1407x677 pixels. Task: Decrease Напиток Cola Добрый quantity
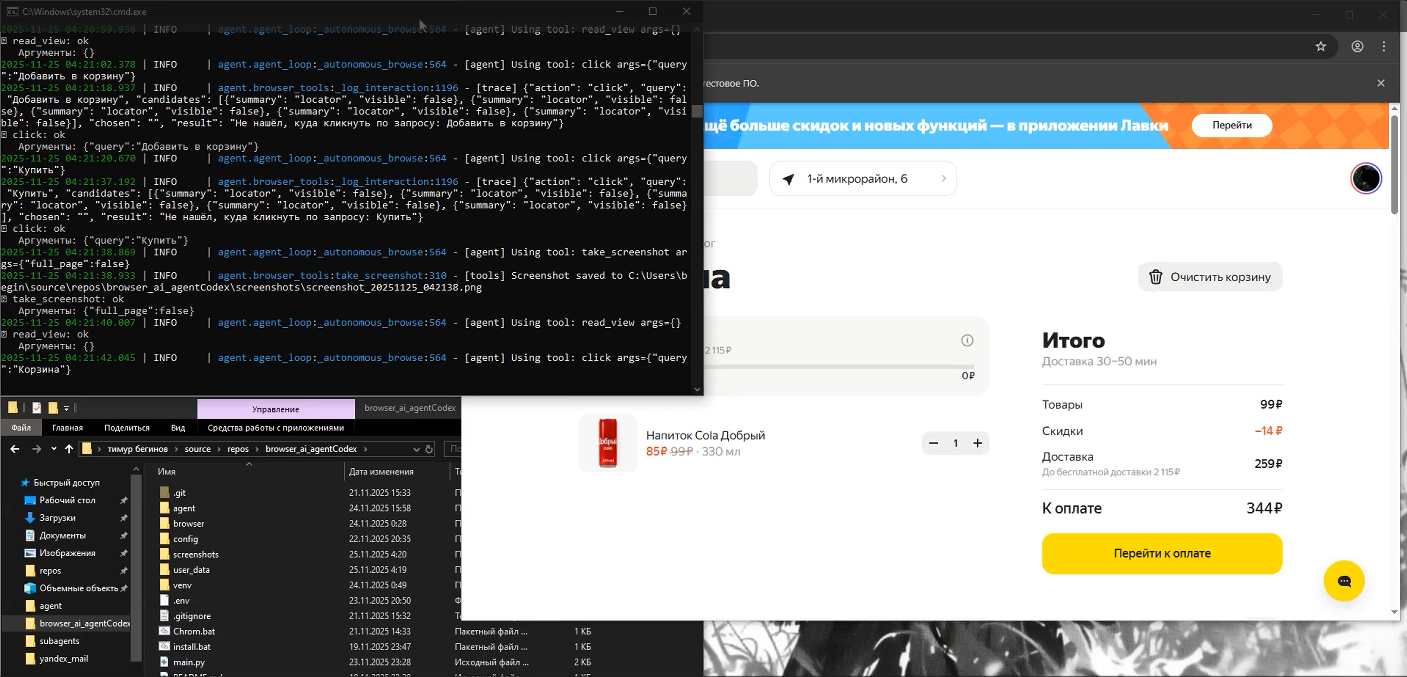934,443
